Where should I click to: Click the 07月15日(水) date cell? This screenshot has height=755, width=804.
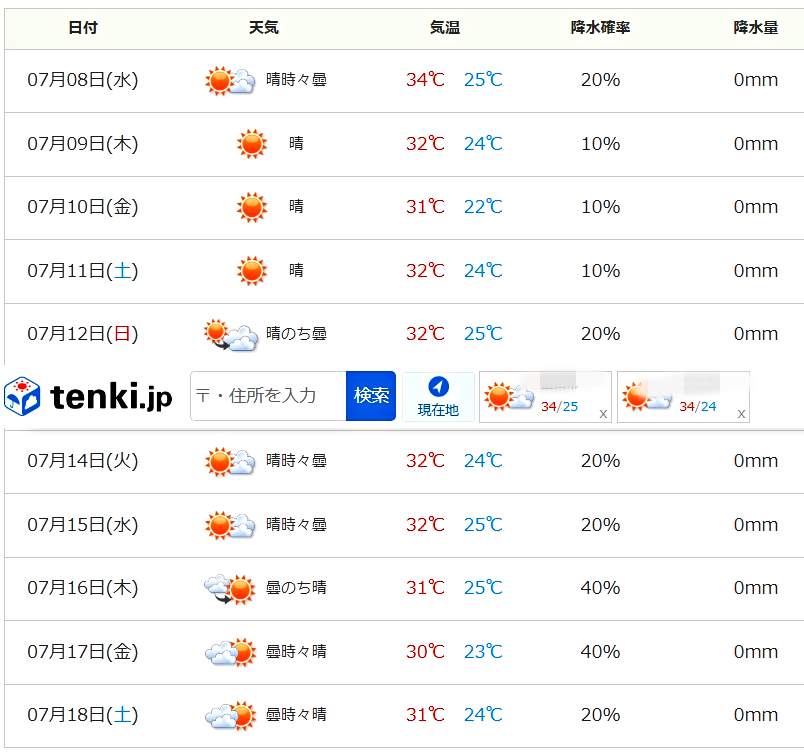[83, 525]
